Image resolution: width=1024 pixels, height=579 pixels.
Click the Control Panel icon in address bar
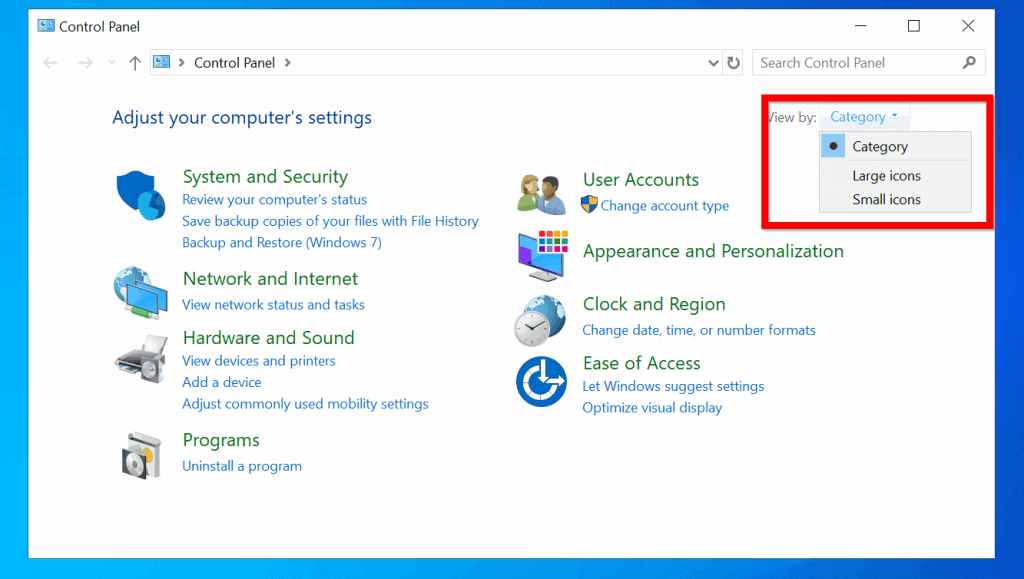click(x=161, y=62)
